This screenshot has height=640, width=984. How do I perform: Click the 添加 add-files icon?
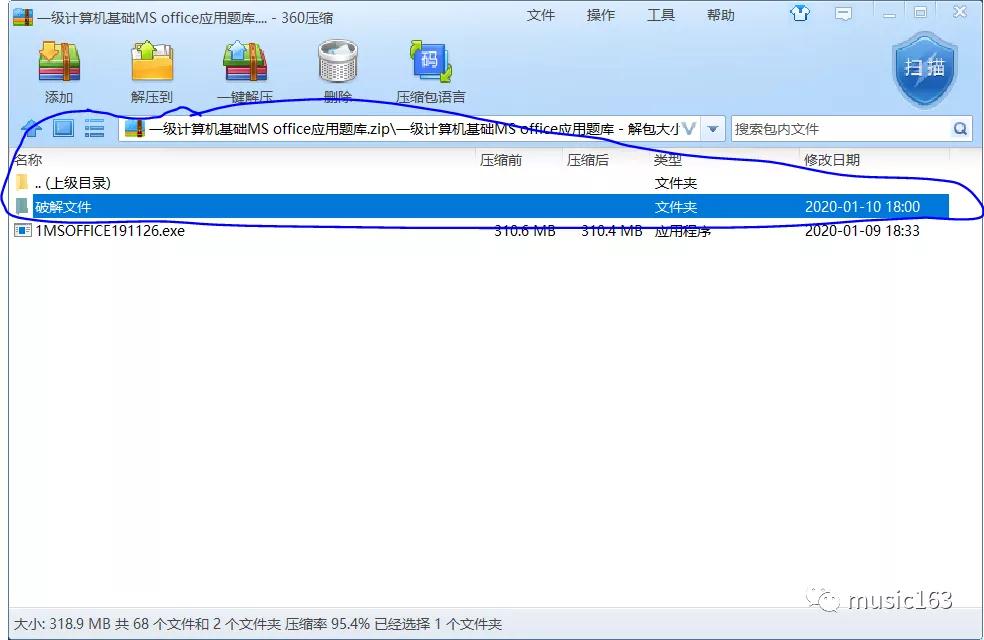tap(59, 61)
